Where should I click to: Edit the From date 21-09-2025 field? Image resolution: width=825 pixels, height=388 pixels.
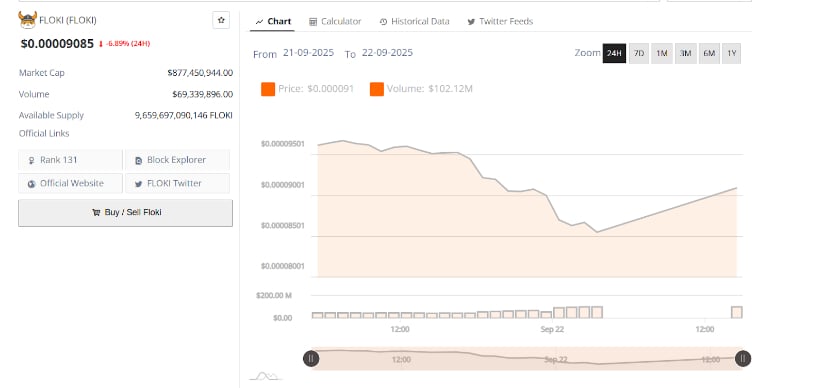pyautogui.click(x=308, y=53)
